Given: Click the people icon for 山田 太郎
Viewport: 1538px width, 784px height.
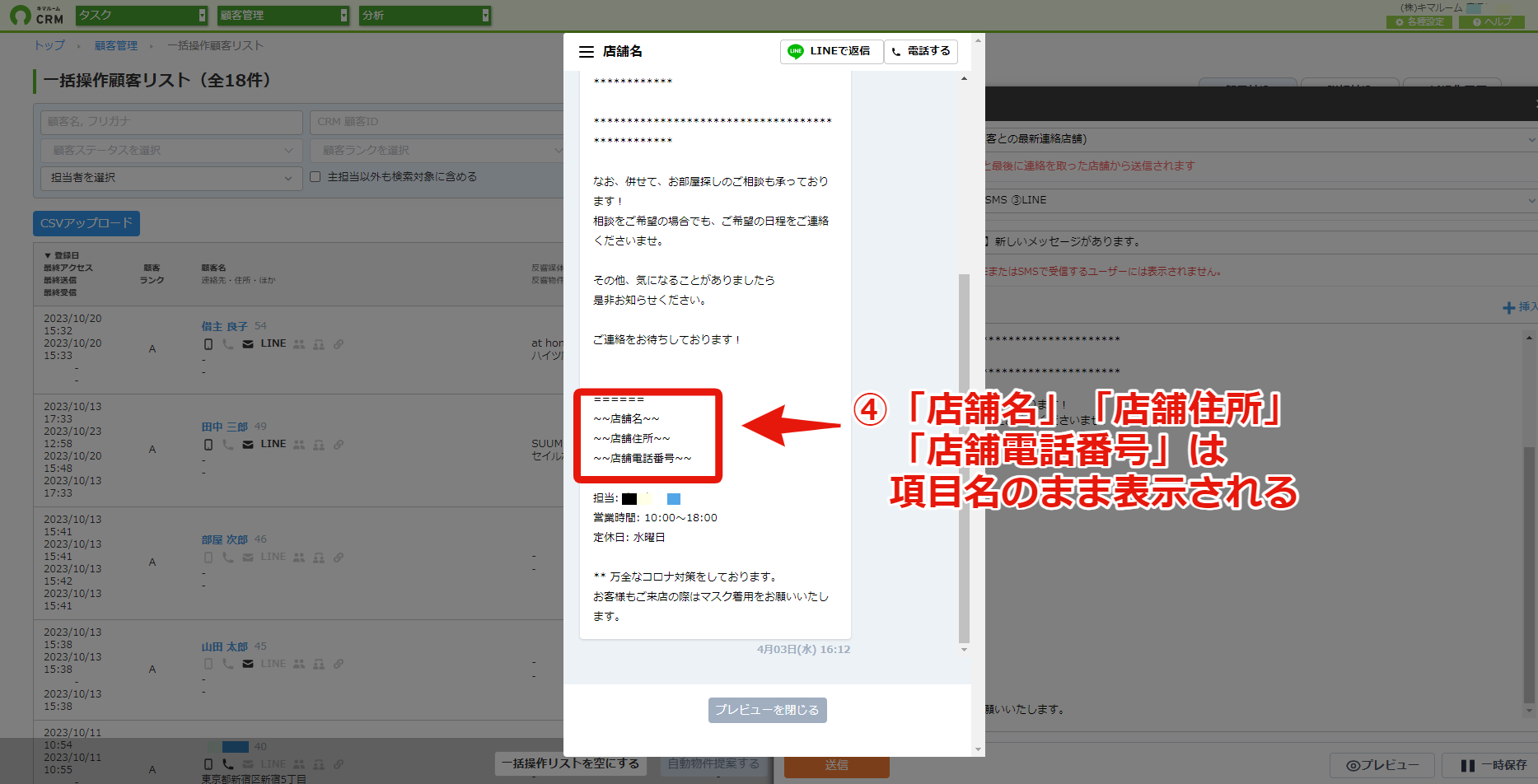Looking at the screenshot, I should click(299, 664).
